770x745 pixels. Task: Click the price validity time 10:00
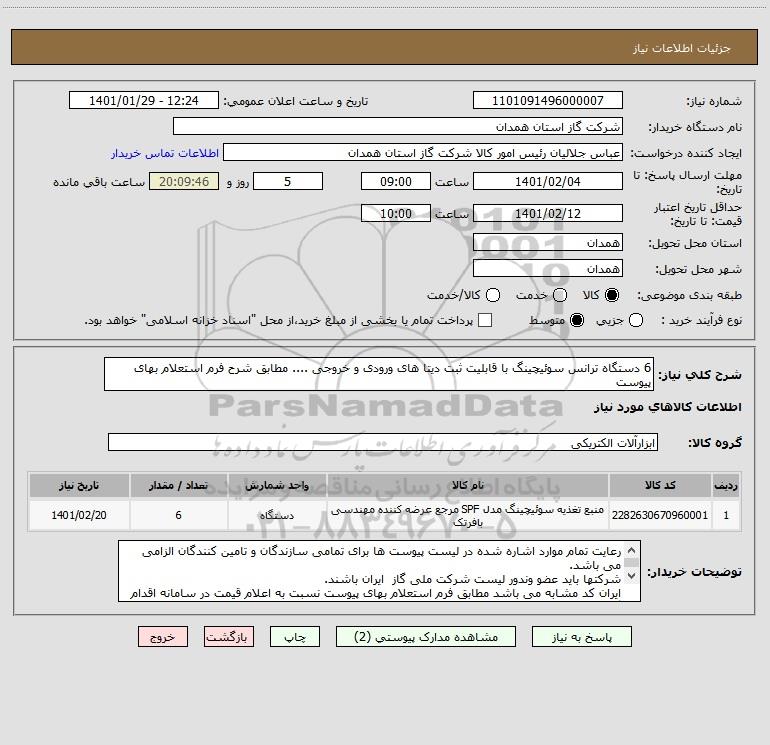[396, 214]
